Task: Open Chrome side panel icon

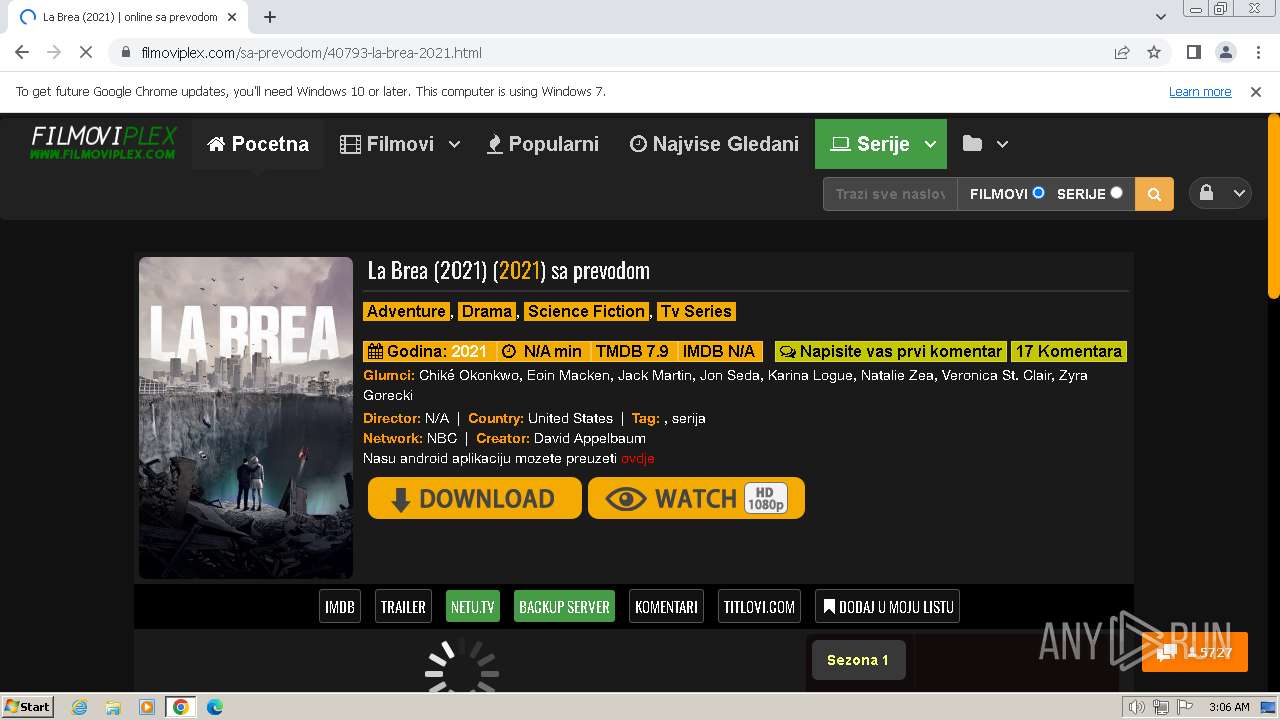Action: pos(1193,52)
